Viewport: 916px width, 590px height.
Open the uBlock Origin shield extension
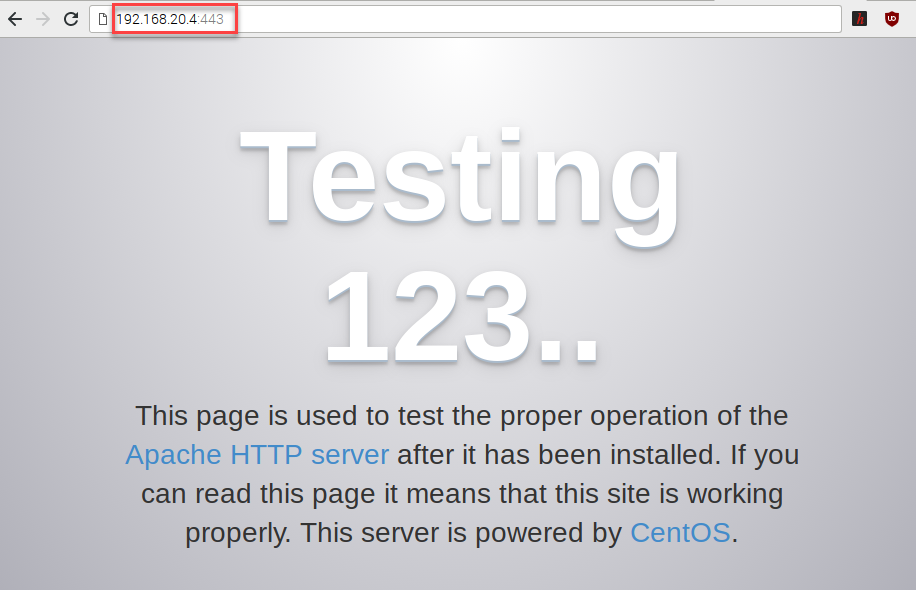(x=891, y=19)
